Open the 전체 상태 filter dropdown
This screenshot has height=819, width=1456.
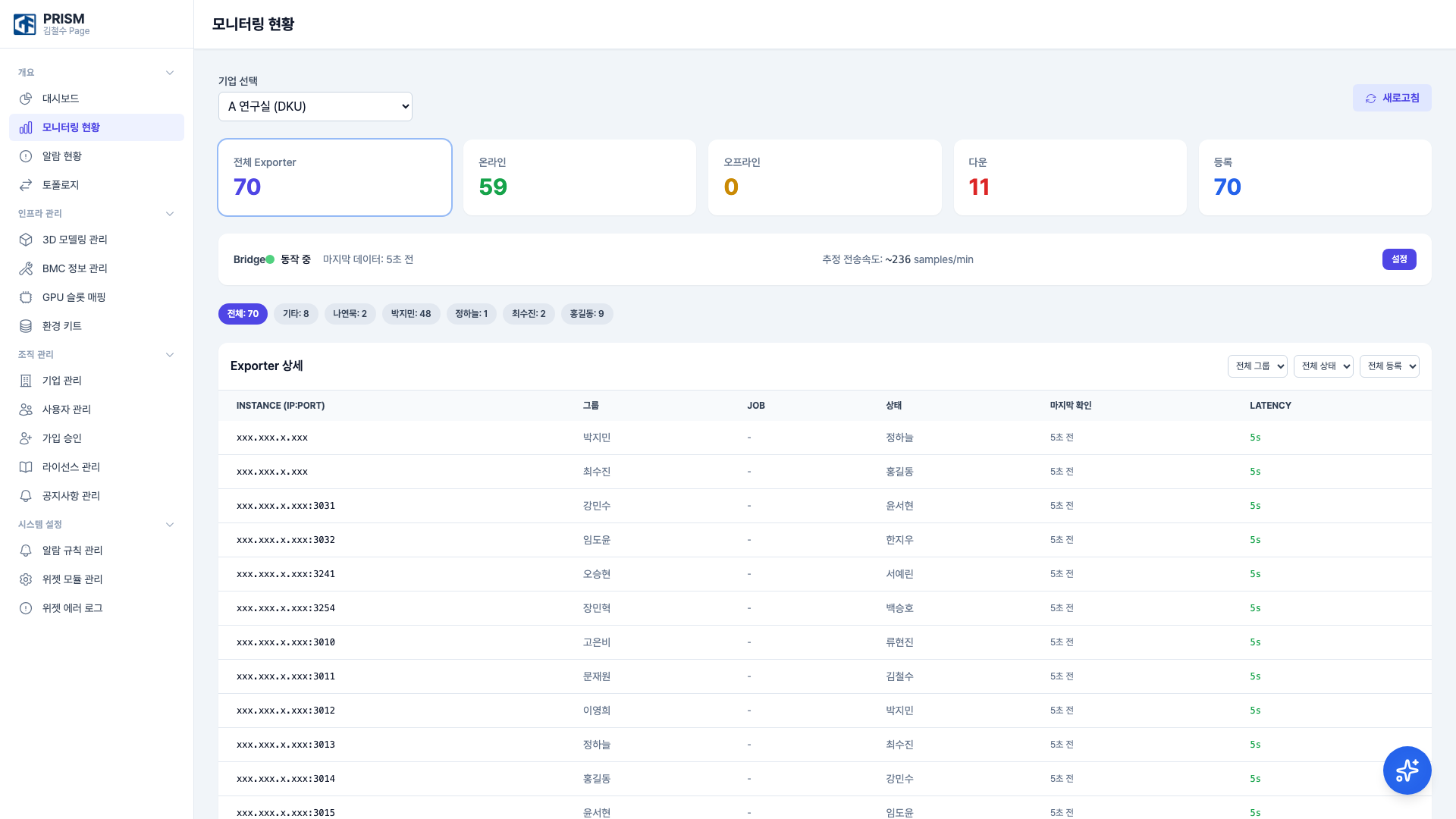click(1323, 366)
